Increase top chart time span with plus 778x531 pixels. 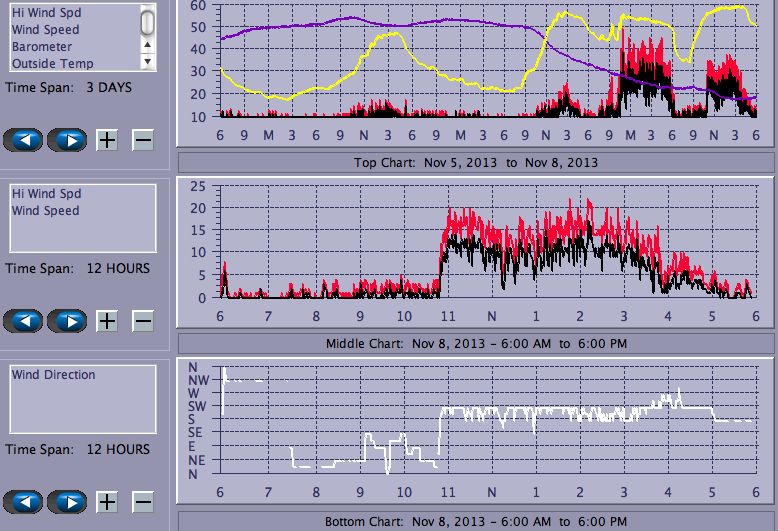click(x=107, y=139)
